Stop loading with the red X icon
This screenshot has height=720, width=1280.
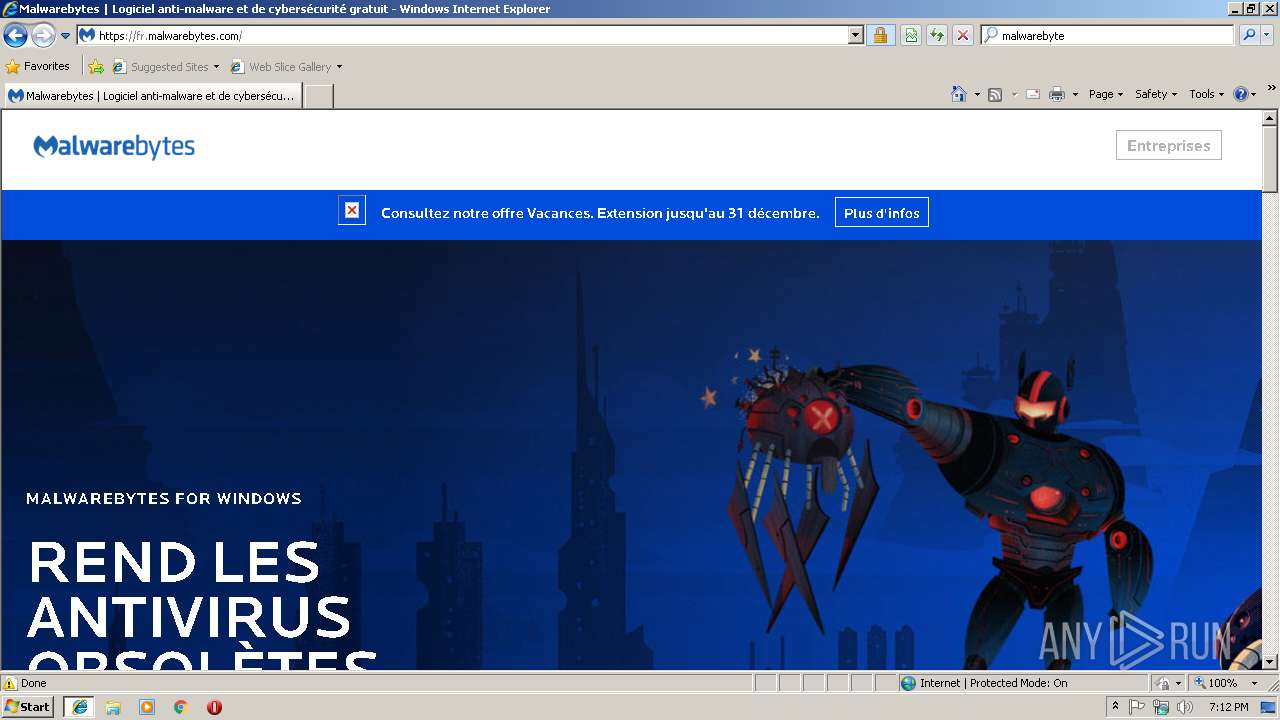tap(962, 35)
